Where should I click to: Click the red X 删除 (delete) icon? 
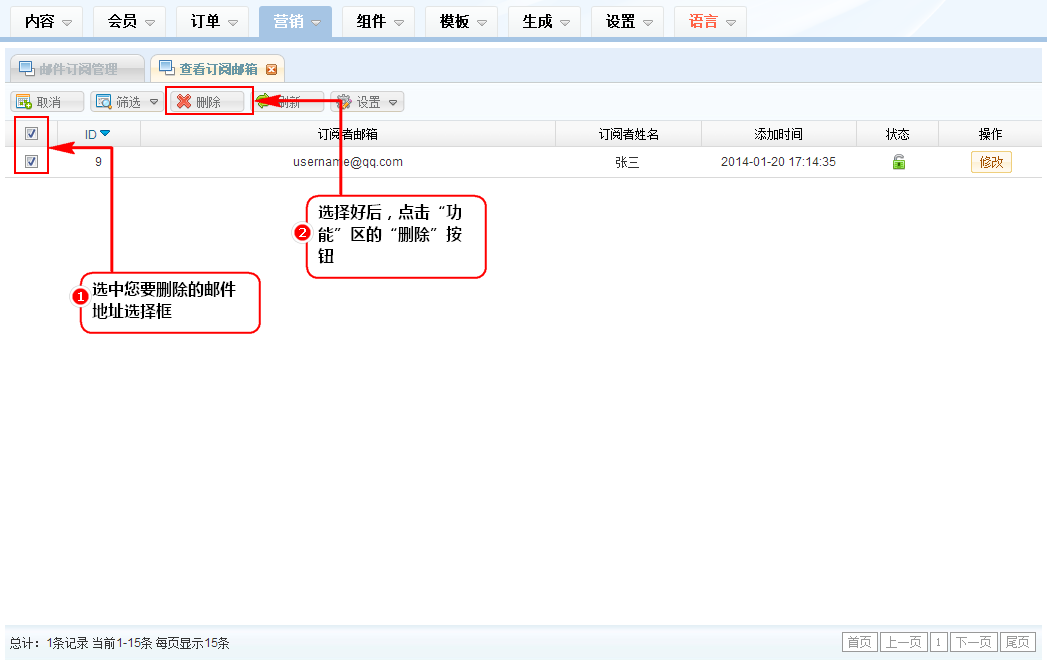(184, 102)
